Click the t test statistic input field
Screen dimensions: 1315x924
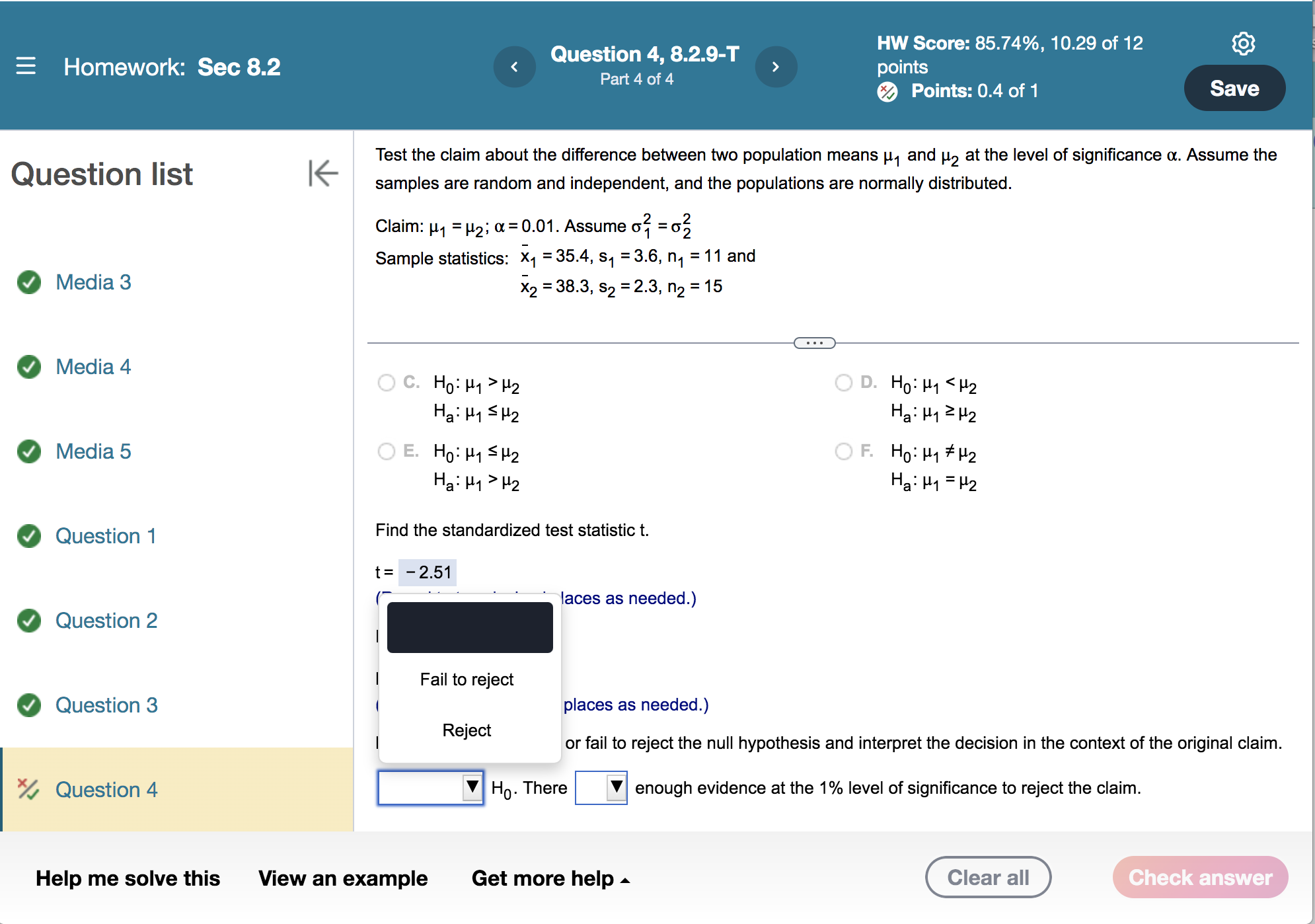click(x=428, y=572)
